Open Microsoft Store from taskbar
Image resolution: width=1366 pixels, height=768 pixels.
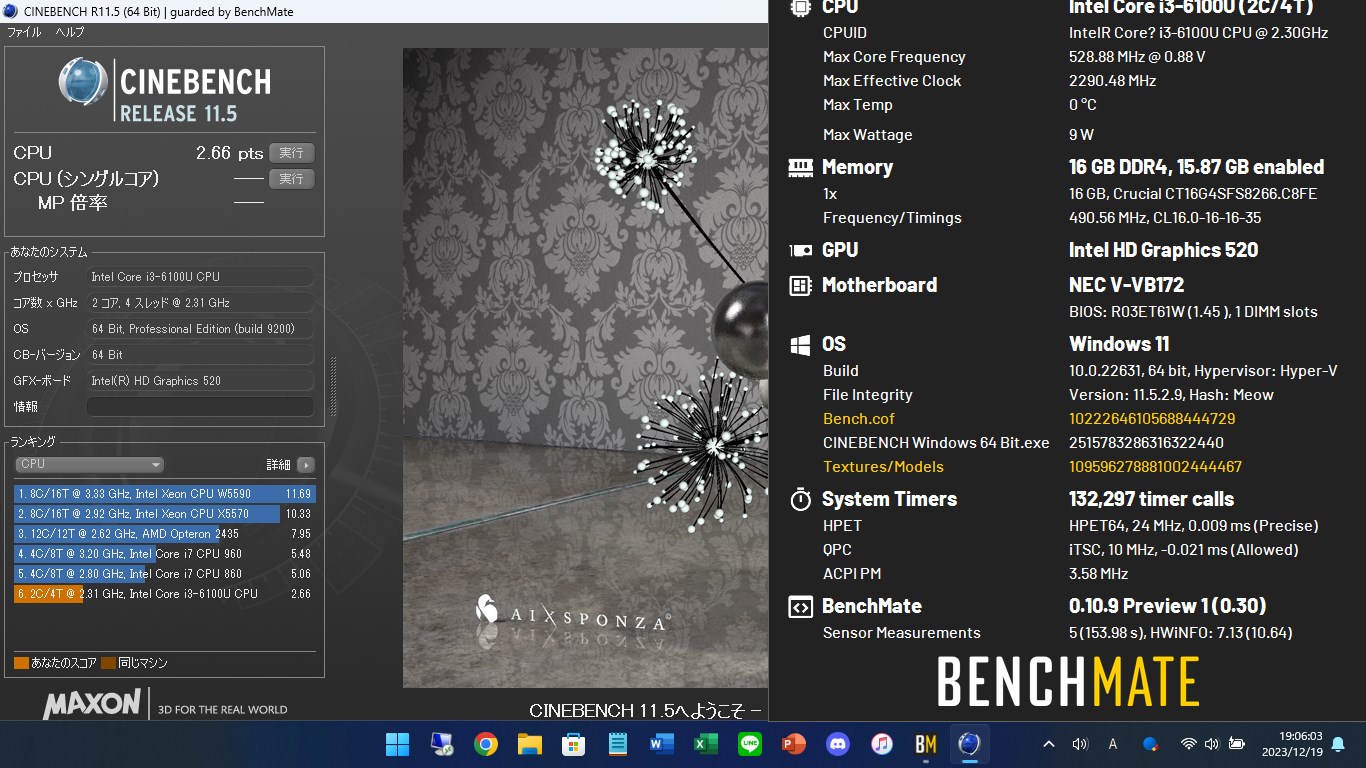(574, 744)
